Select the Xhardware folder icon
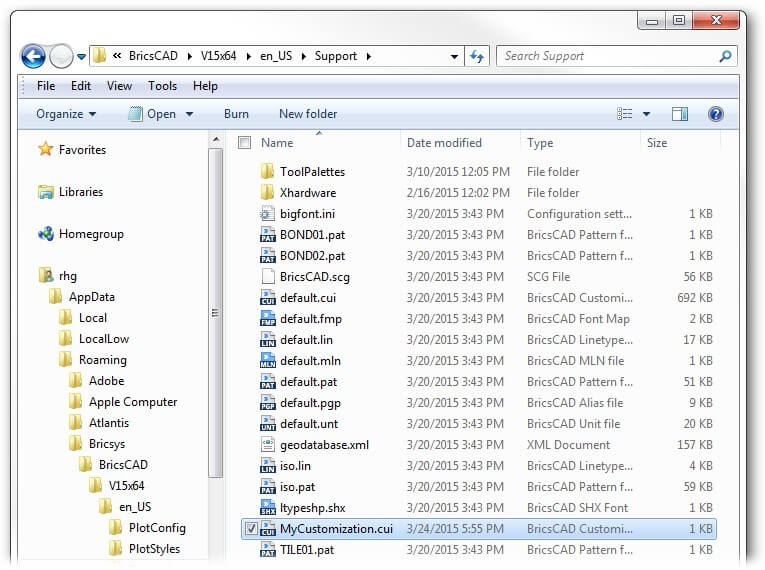The width and height of the screenshot is (765, 570). click(267, 192)
